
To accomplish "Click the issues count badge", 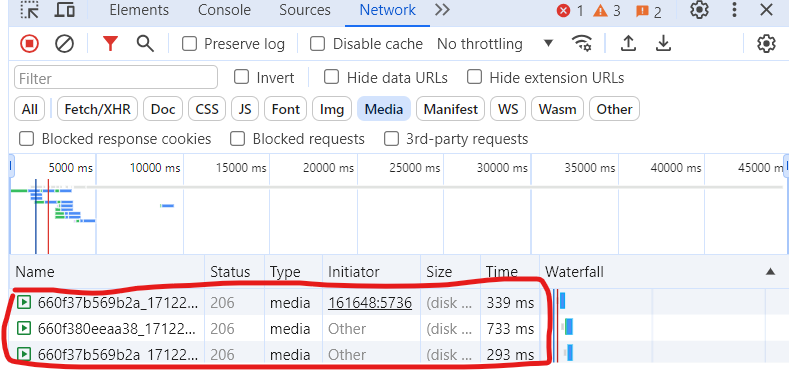I will 648,11.
